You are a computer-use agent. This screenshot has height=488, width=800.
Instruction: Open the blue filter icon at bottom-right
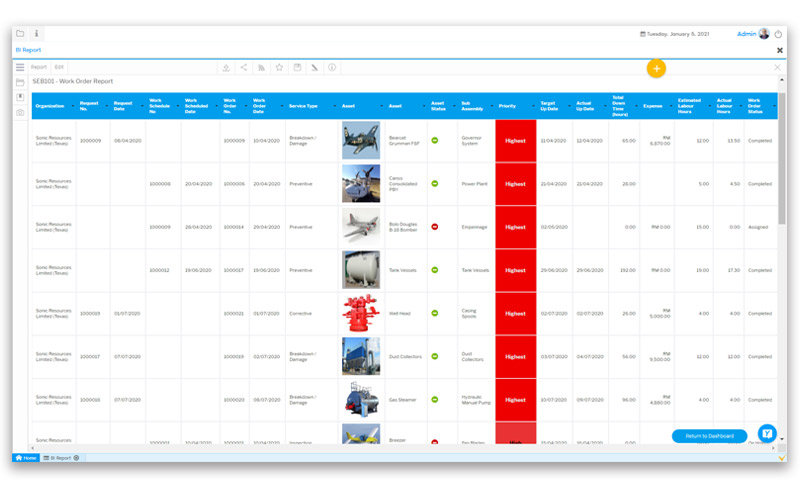point(767,434)
